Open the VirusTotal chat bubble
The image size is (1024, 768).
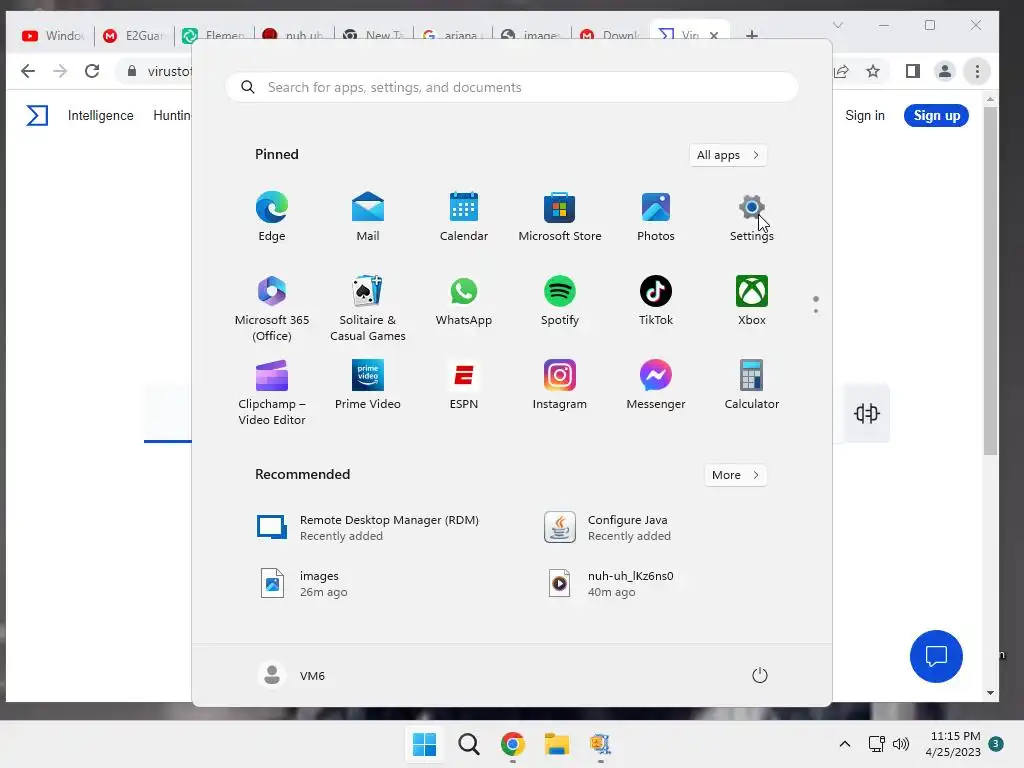(x=936, y=656)
